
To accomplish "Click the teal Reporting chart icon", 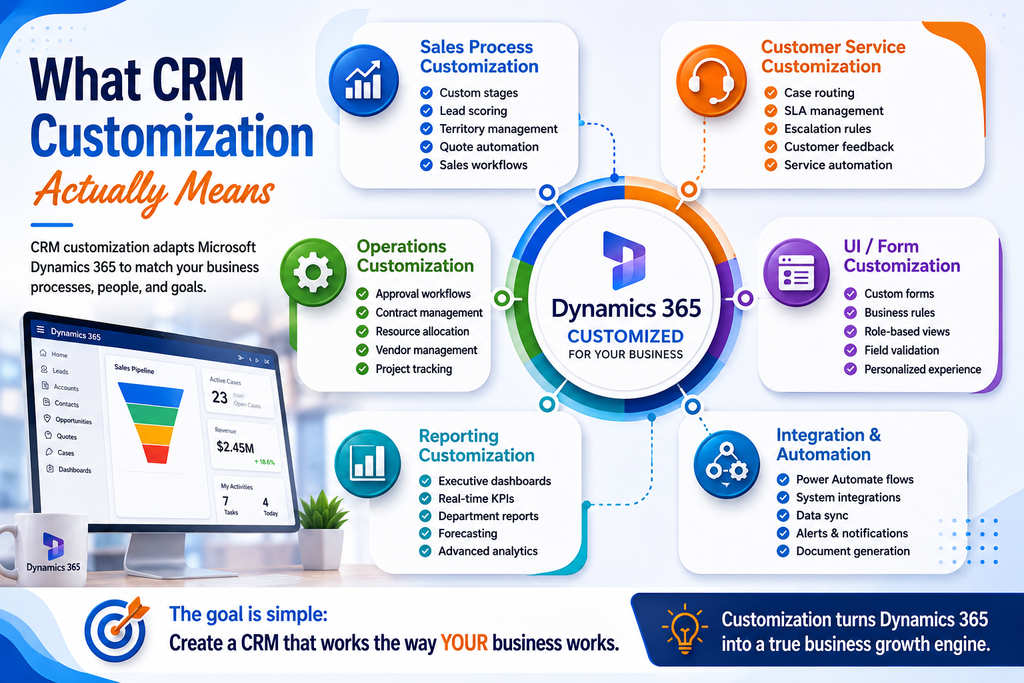I will (368, 463).
